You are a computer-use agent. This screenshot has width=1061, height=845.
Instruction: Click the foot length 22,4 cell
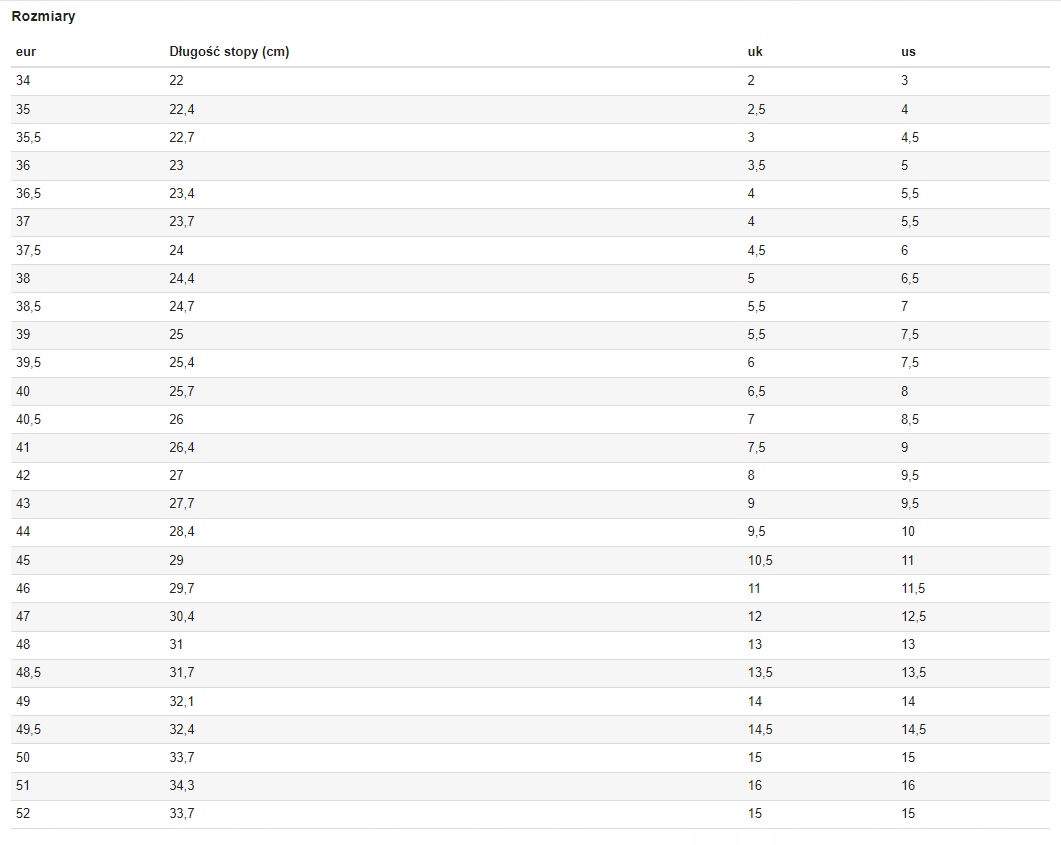tap(181, 109)
